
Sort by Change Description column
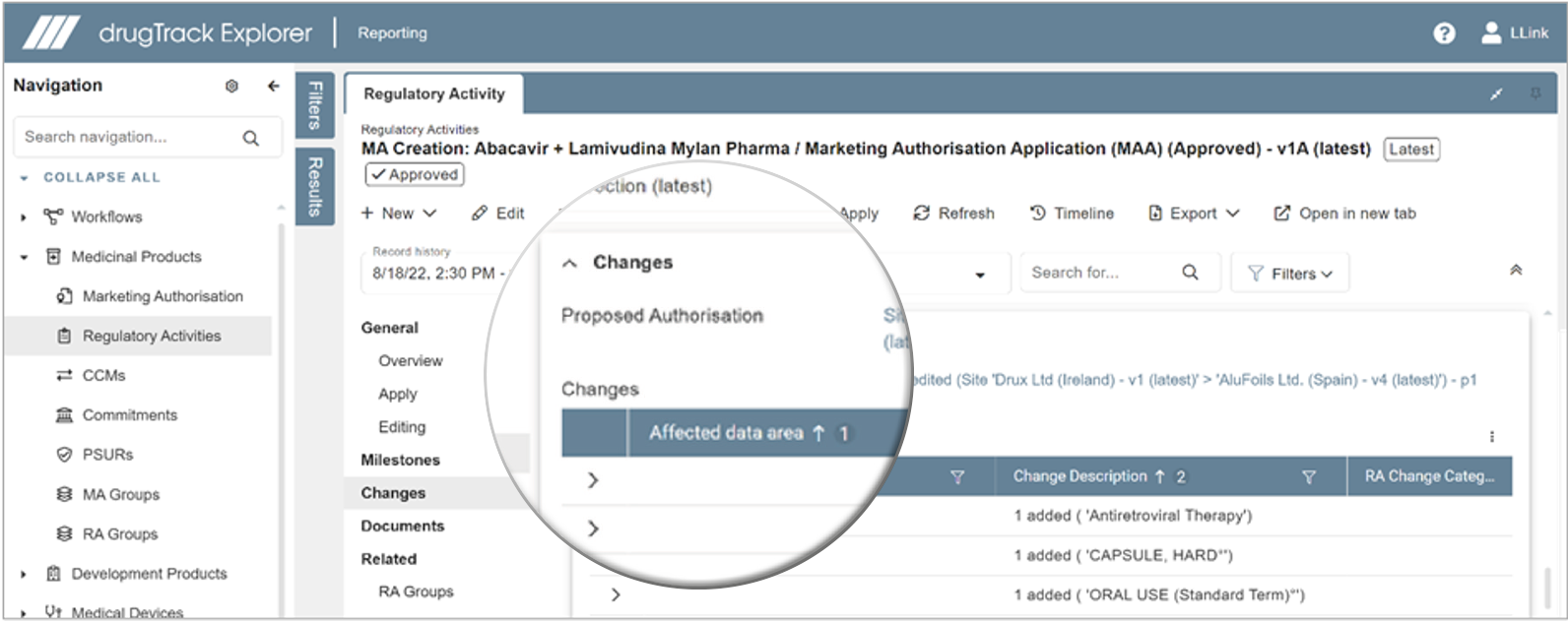pos(1079,476)
